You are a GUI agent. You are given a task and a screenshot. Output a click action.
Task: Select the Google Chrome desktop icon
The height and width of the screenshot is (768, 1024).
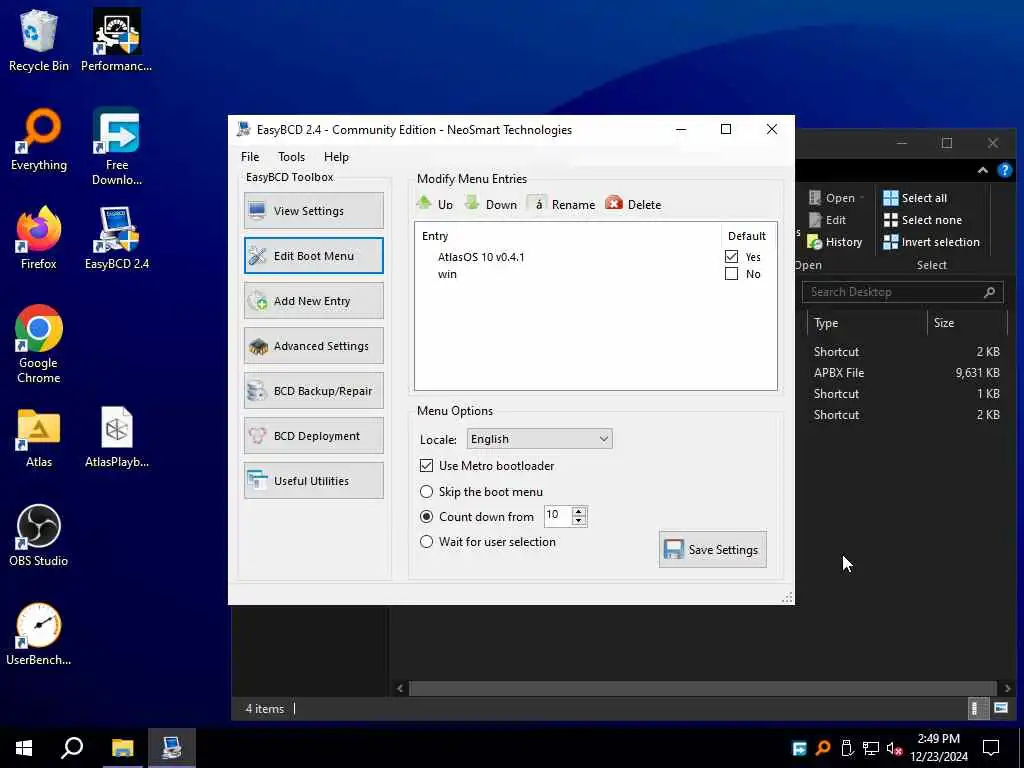[x=39, y=344]
